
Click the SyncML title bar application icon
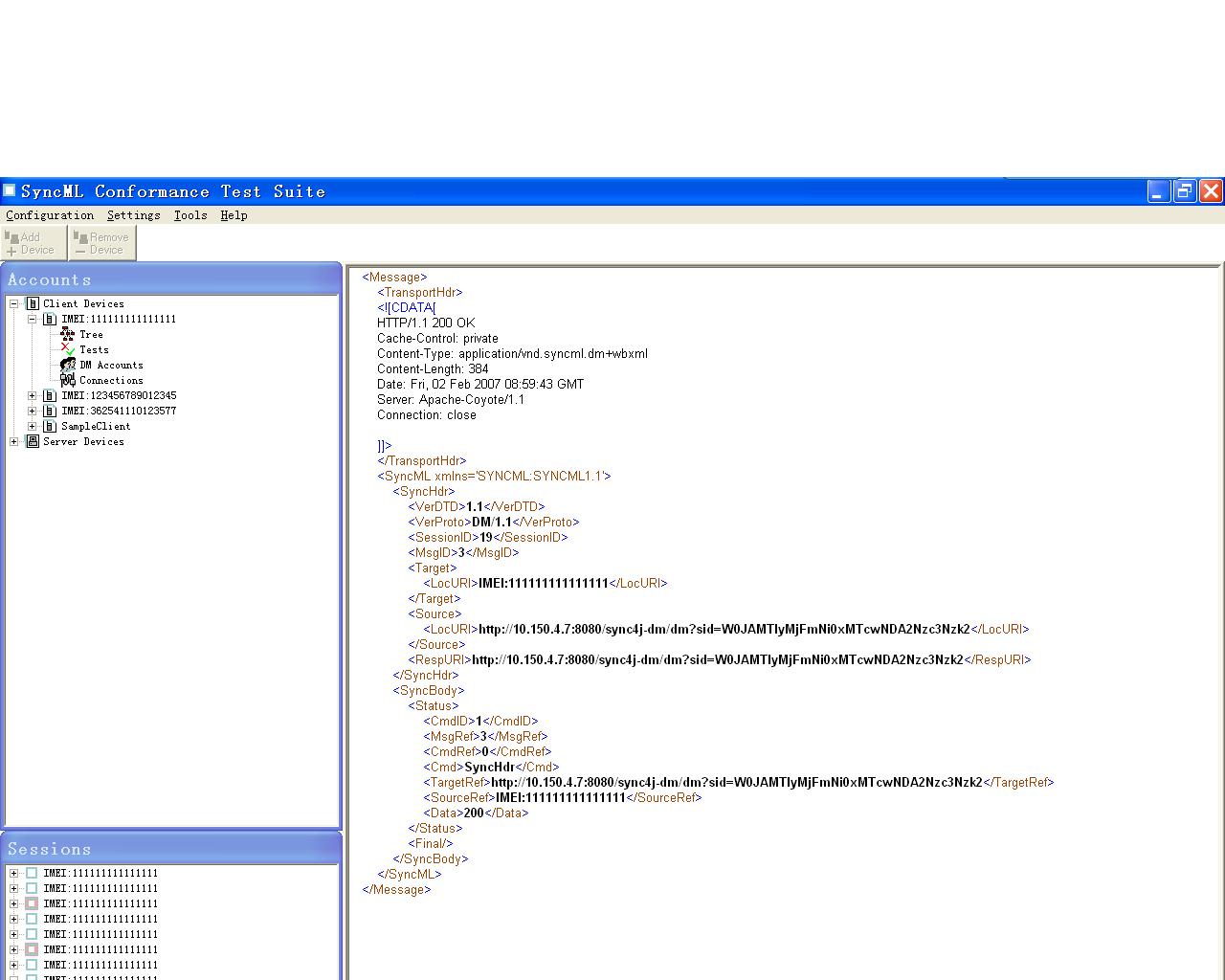tap(10, 190)
